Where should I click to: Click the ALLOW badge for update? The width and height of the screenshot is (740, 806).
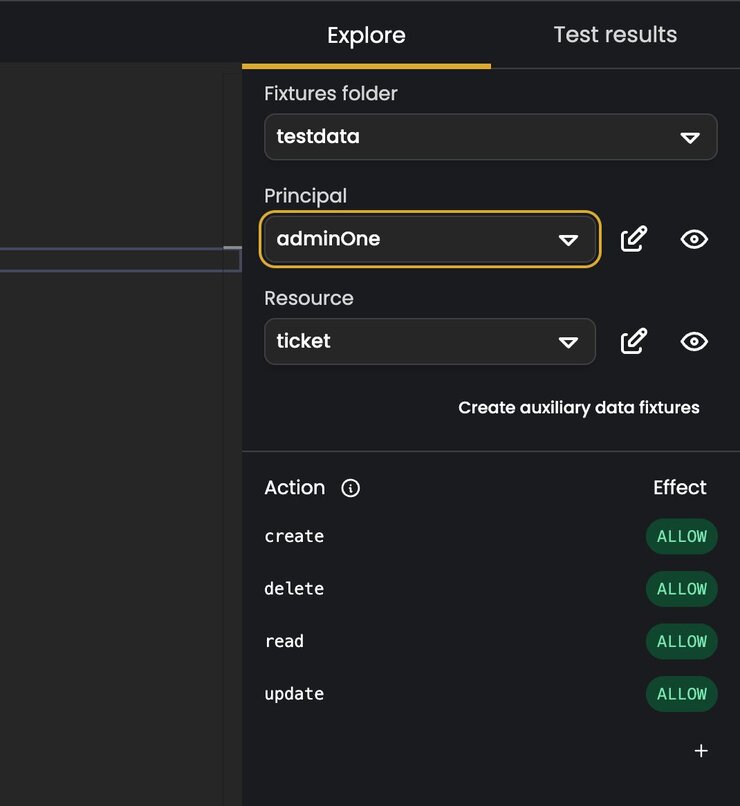[681, 694]
